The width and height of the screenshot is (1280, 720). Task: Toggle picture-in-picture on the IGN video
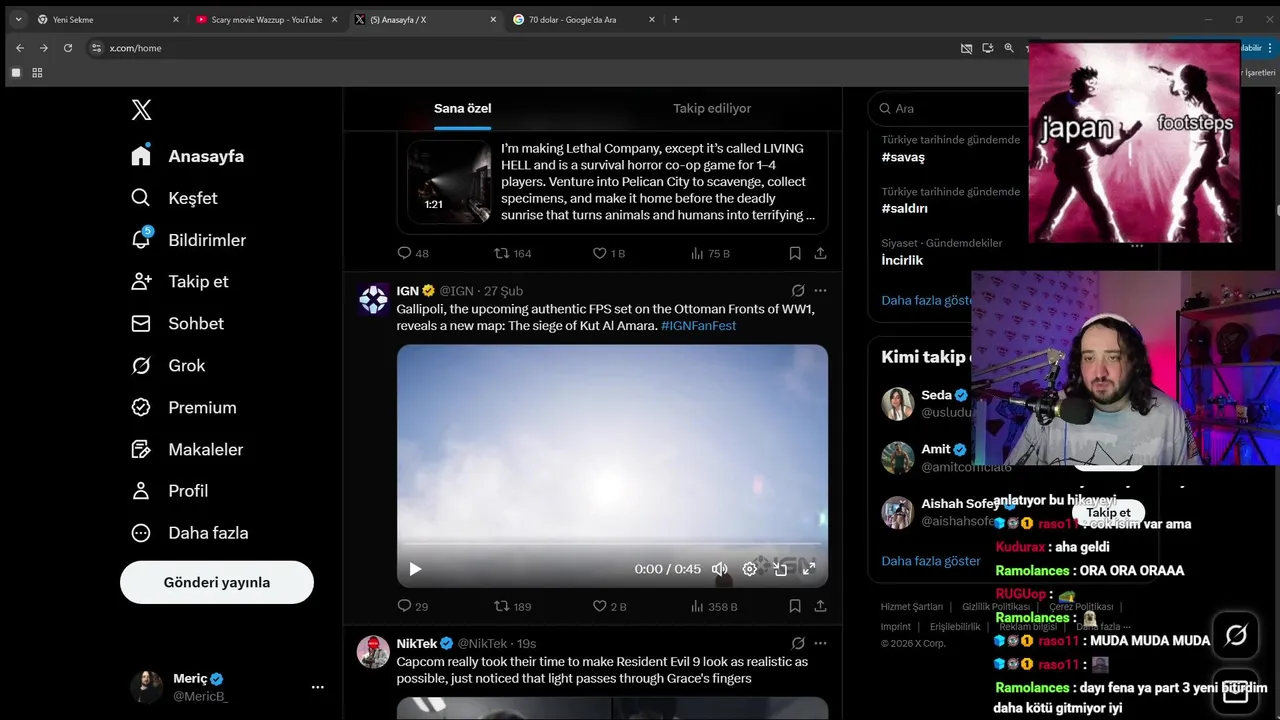click(x=780, y=569)
